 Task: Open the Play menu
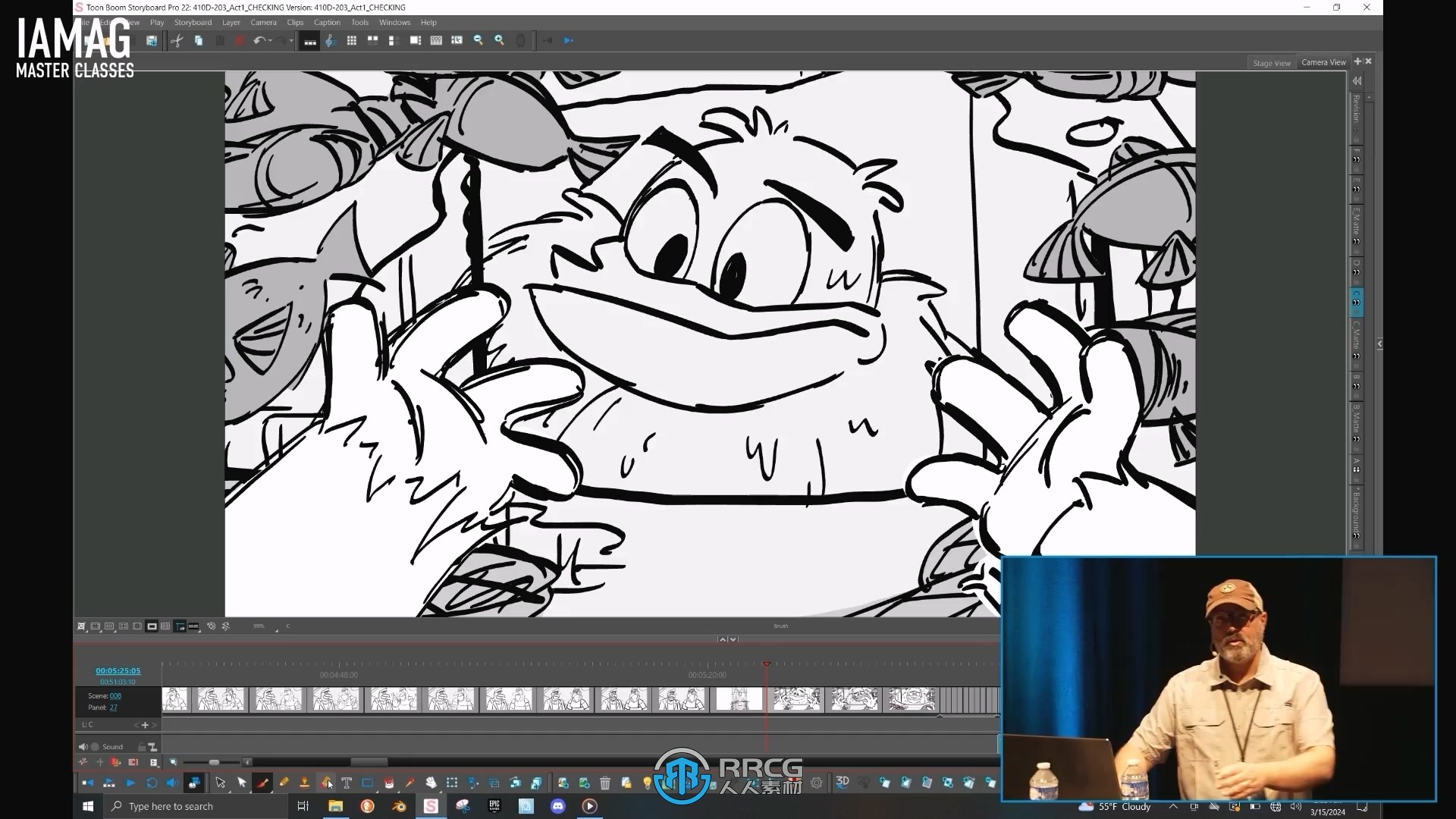(157, 23)
